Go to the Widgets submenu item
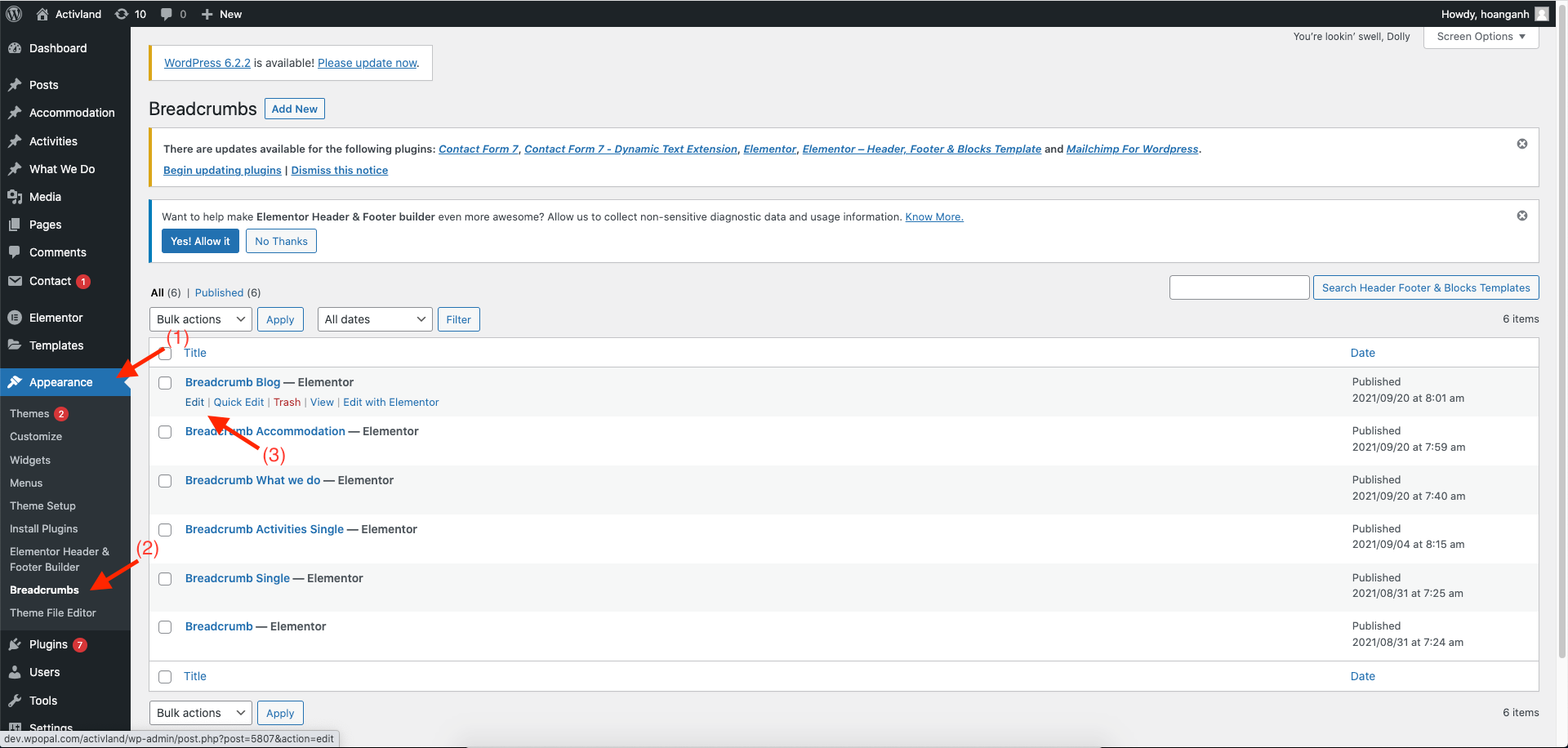The height and width of the screenshot is (748, 1568). 30,460
